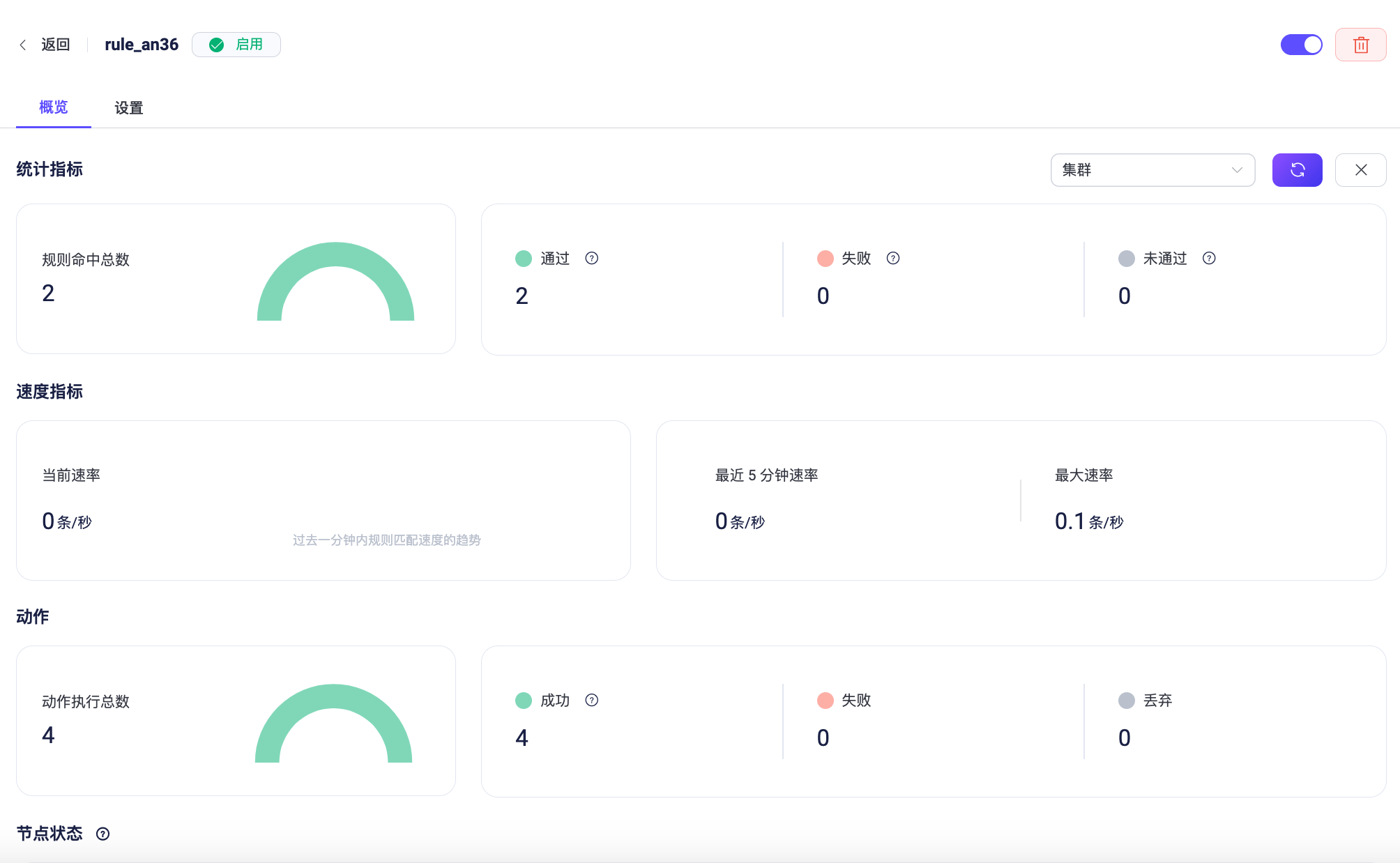
Task: Click the chevron arrow in 集群 dropdown
Action: click(x=1237, y=170)
